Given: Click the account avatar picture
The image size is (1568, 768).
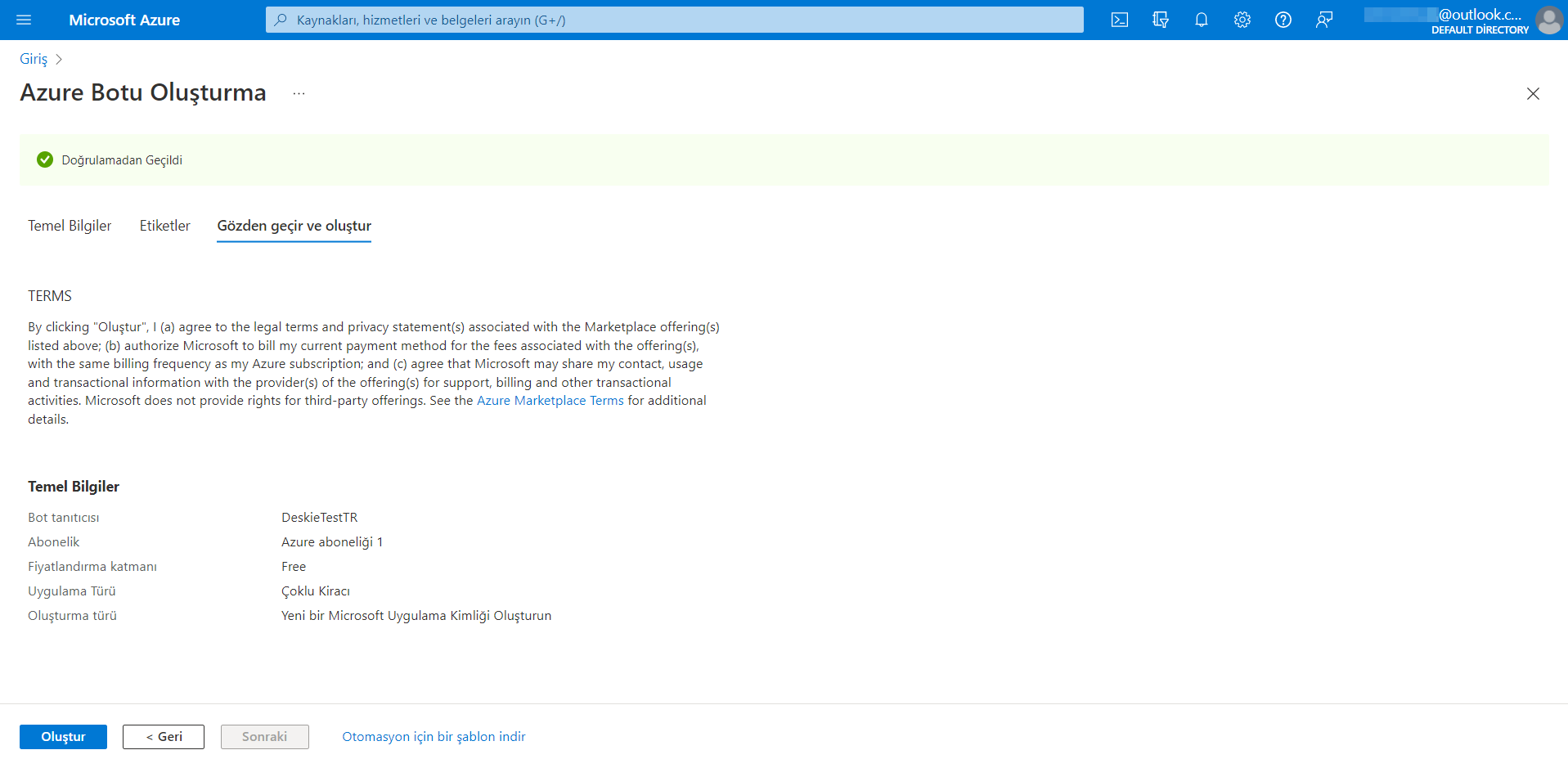Looking at the screenshot, I should pyautogui.click(x=1549, y=20).
